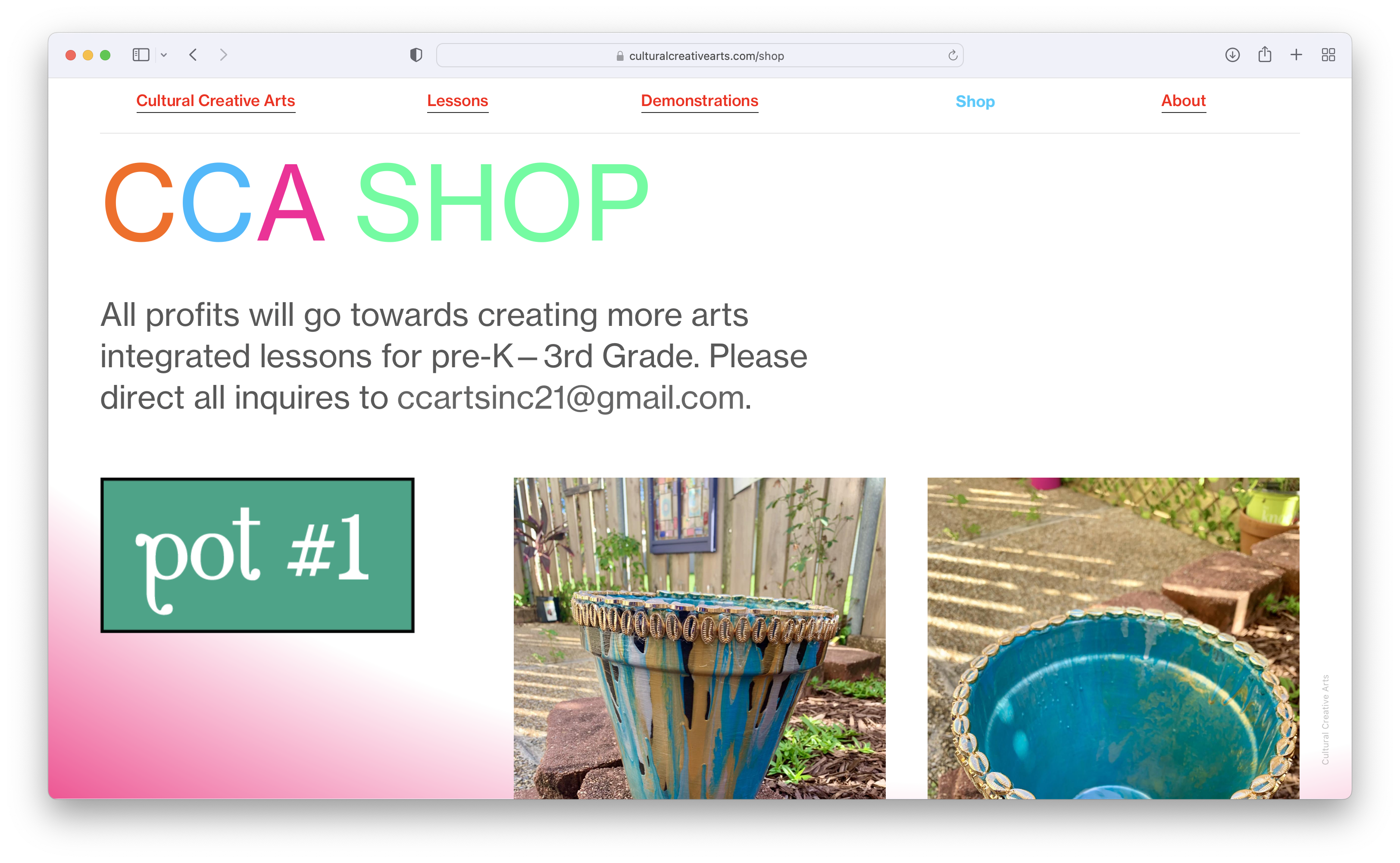Go to the Lessons page
The width and height of the screenshot is (1400, 863).
coord(457,101)
